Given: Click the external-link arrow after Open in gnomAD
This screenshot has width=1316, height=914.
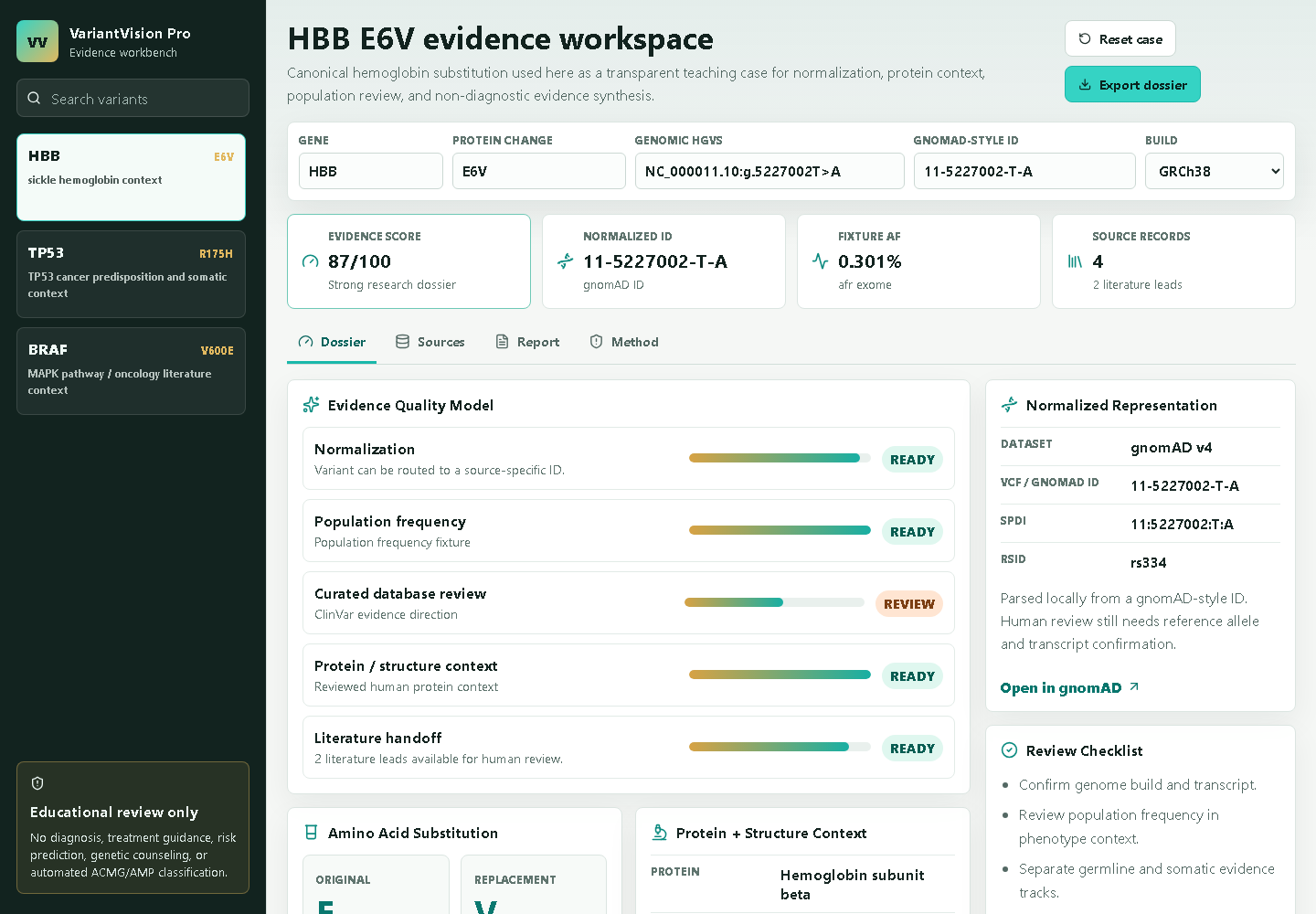Looking at the screenshot, I should pos(1134,686).
